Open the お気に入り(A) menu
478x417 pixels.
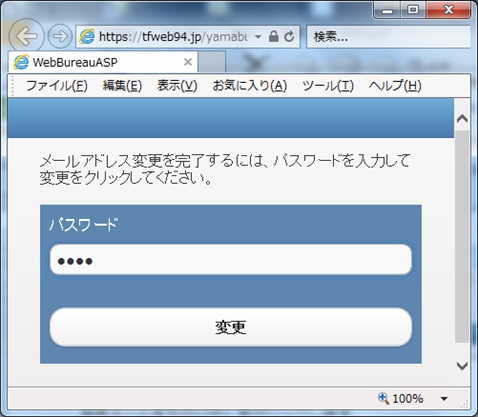pyautogui.click(x=250, y=86)
